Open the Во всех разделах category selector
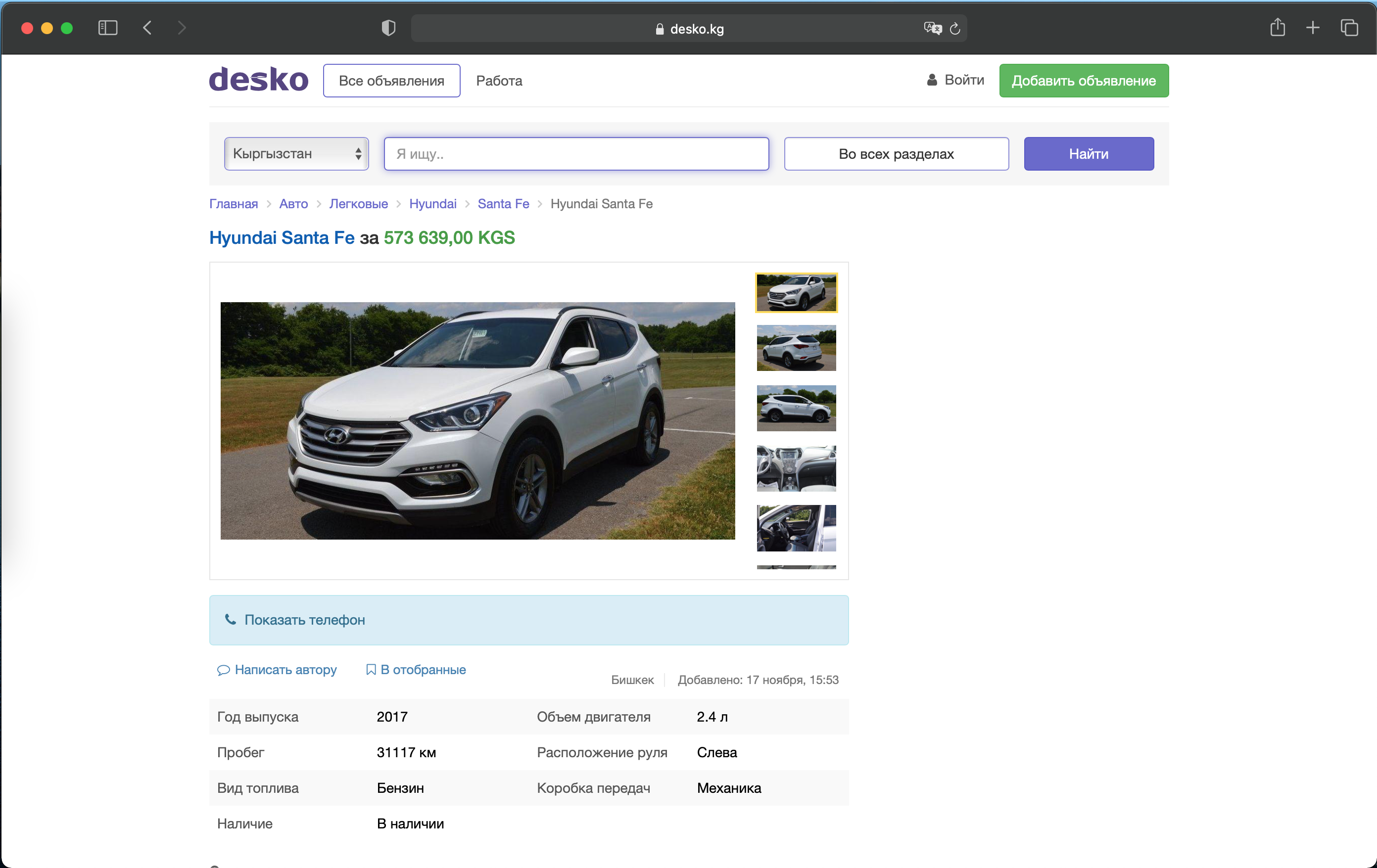The height and width of the screenshot is (868, 1377). click(x=896, y=154)
